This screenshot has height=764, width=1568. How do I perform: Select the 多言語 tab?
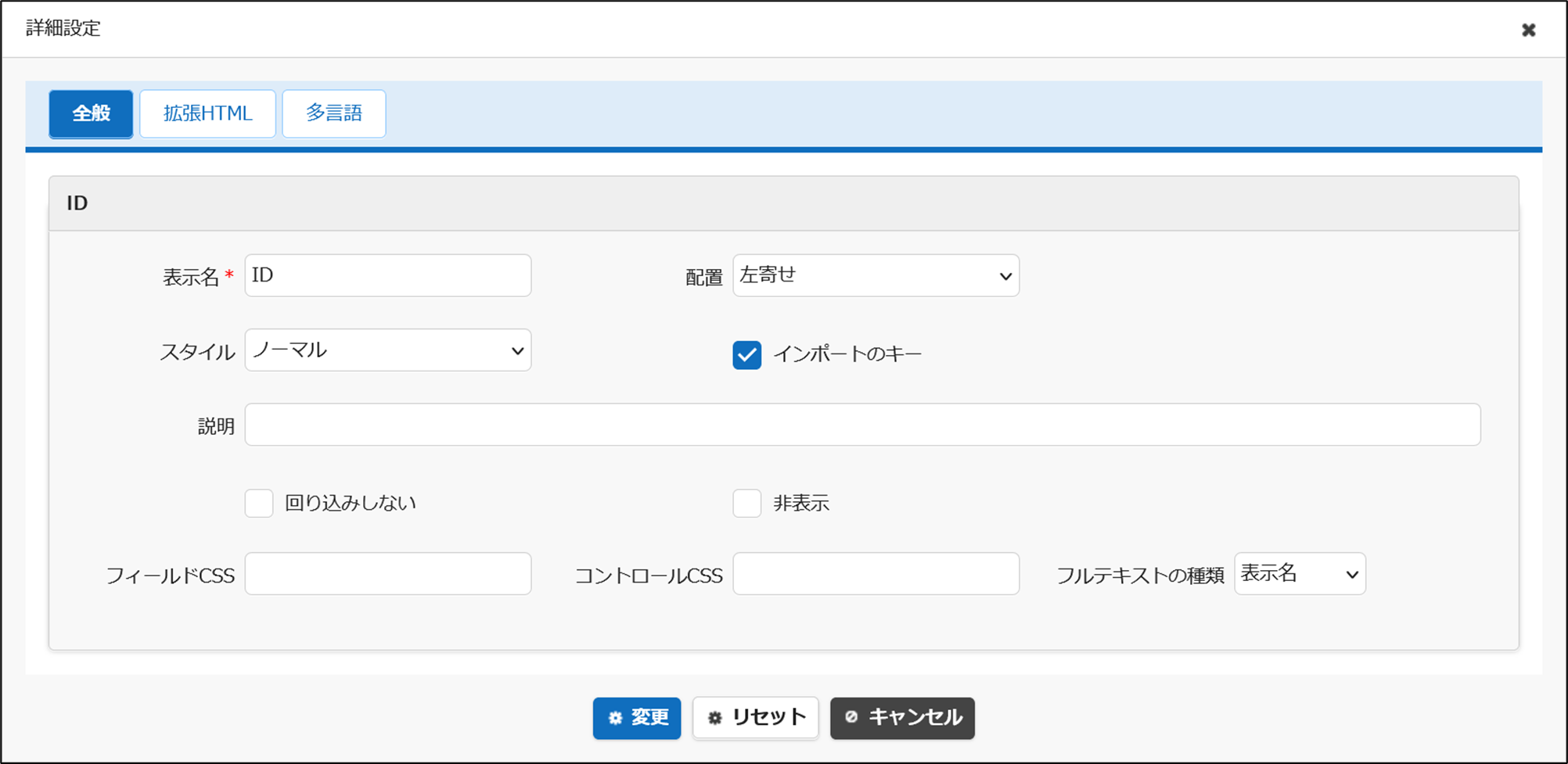click(333, 113)
